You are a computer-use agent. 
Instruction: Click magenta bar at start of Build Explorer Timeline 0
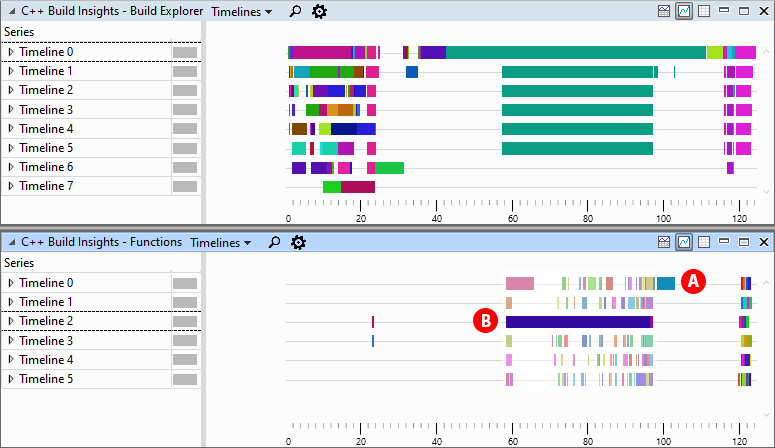(x=322, y=52)
